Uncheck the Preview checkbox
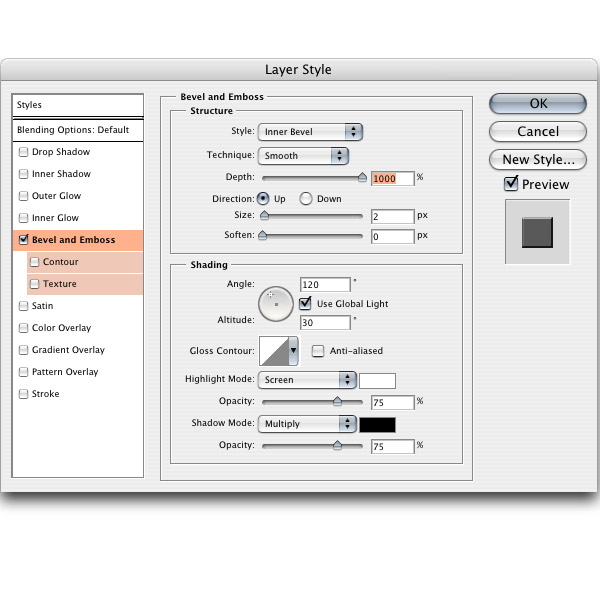This screenshot has width=600, height=600. pos(511,184)
